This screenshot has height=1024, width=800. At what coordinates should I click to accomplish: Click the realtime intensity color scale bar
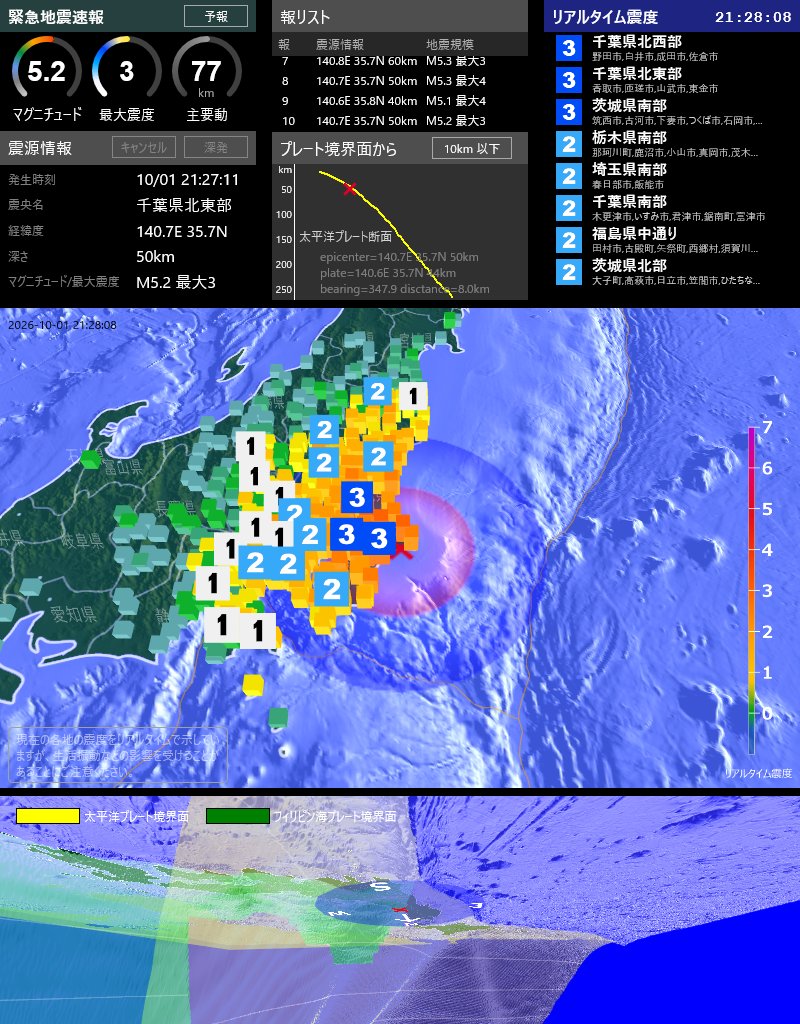(x=752, y=590)
